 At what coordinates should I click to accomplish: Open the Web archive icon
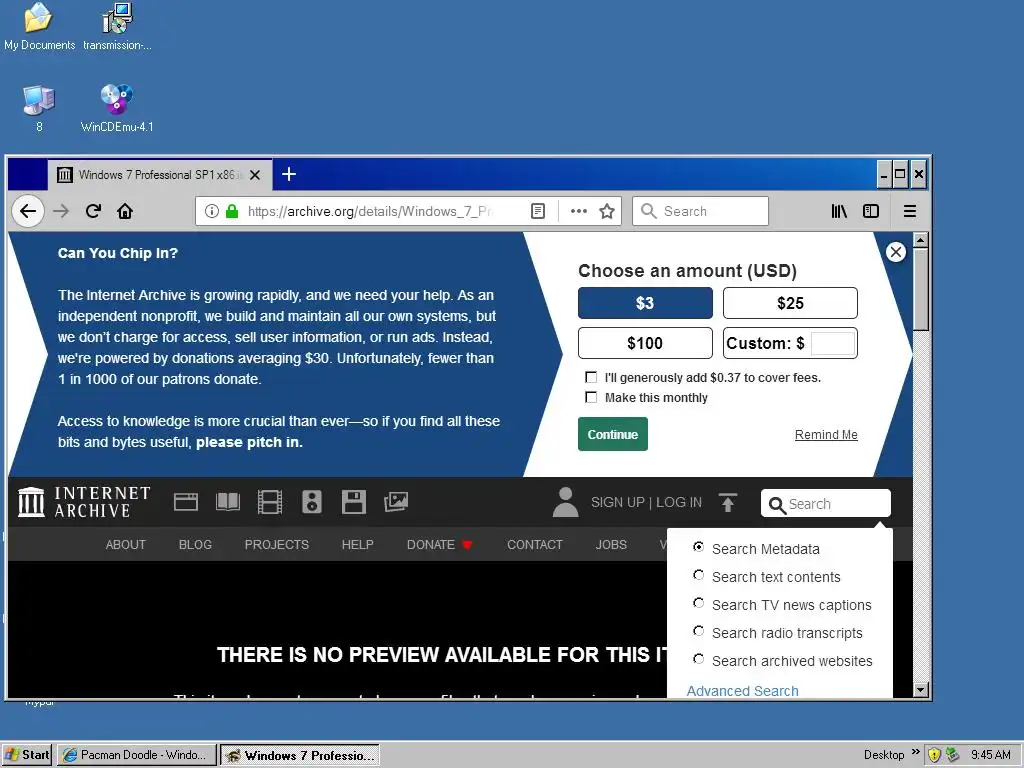185,502
